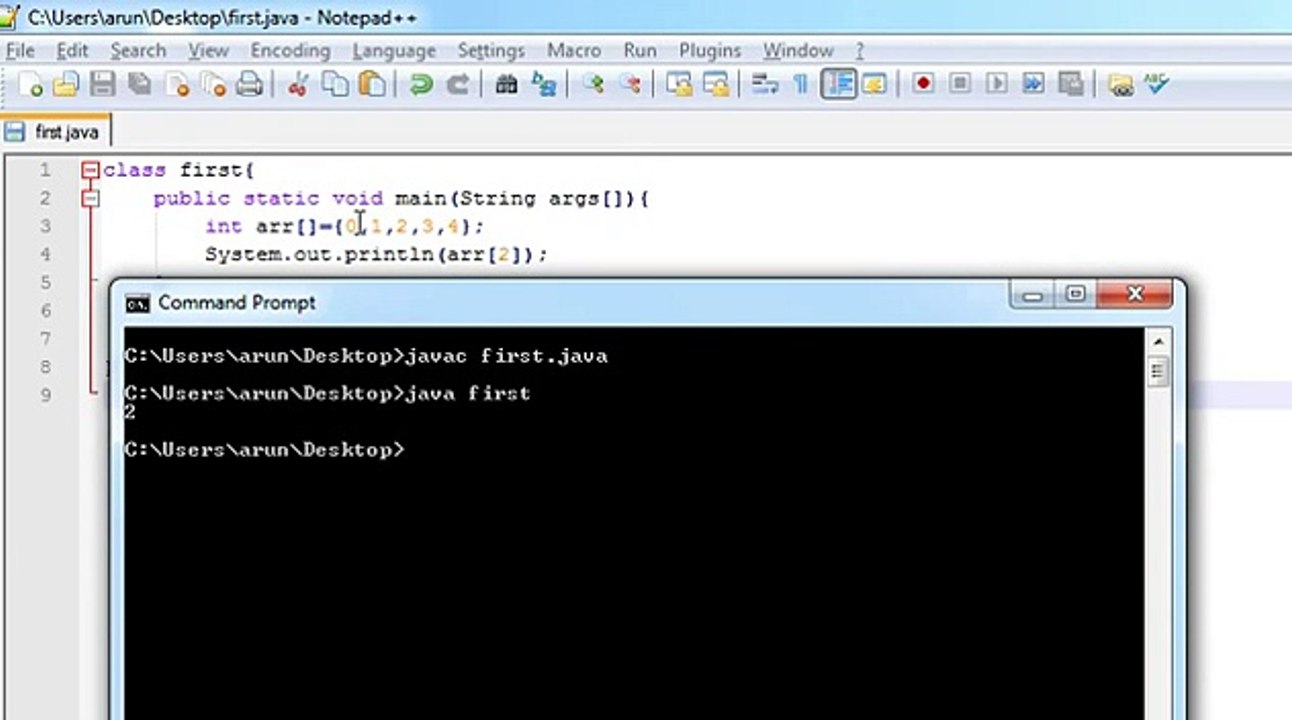Close the Command Prompt window

pyautogui.click(x=1135, y=294)
